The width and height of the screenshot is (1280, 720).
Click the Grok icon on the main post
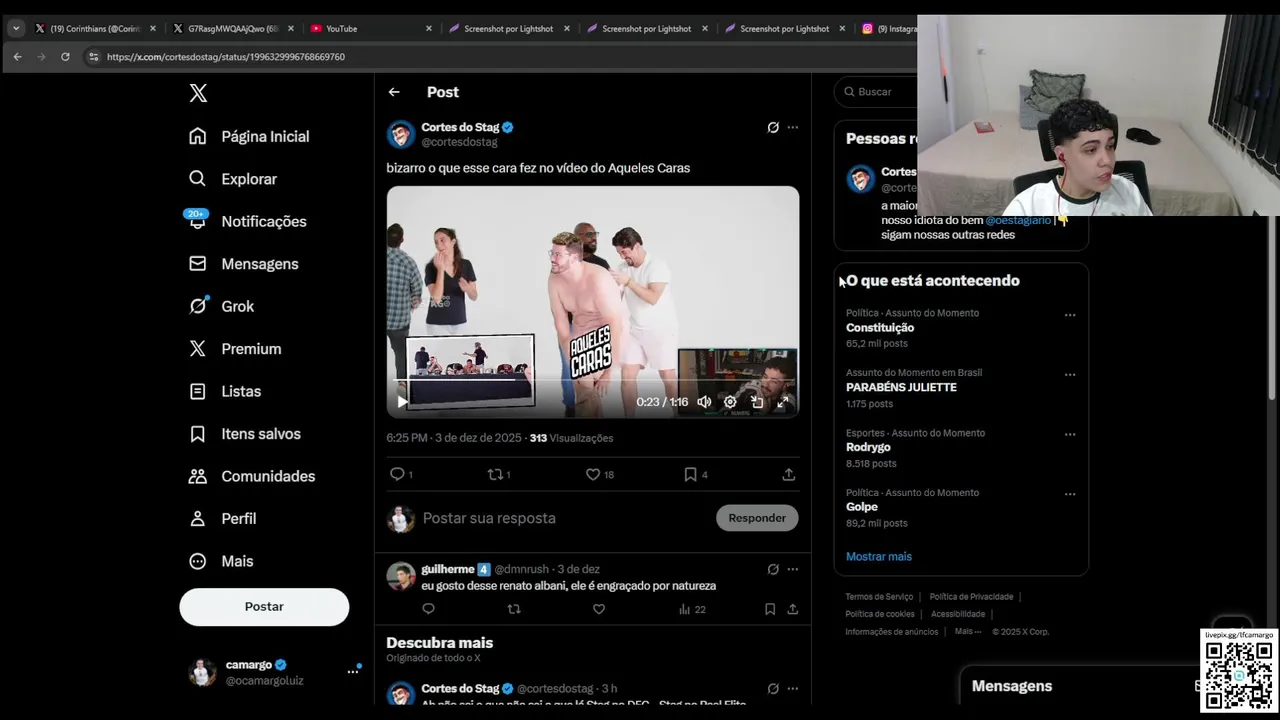pos(773,127)
